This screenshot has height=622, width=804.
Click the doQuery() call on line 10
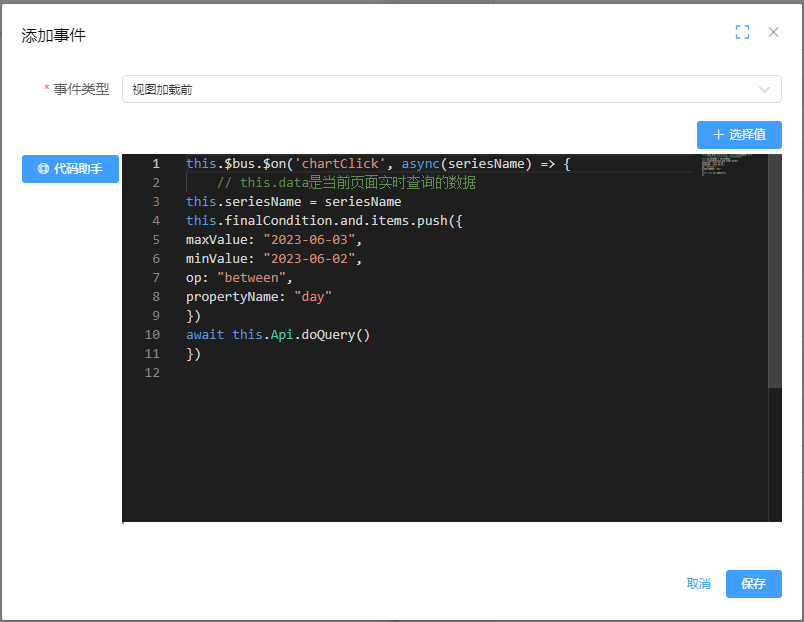coord(335,335)
